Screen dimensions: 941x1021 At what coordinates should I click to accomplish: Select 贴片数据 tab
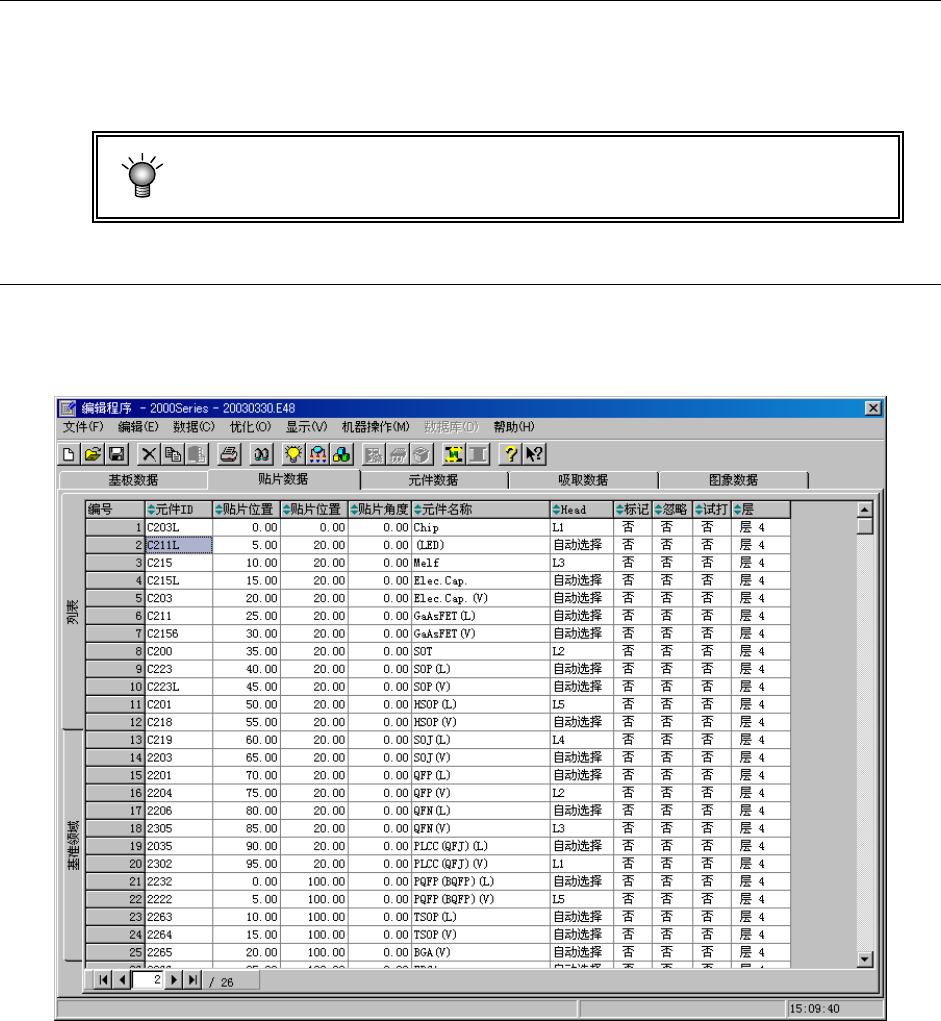[x=283, y=479]
